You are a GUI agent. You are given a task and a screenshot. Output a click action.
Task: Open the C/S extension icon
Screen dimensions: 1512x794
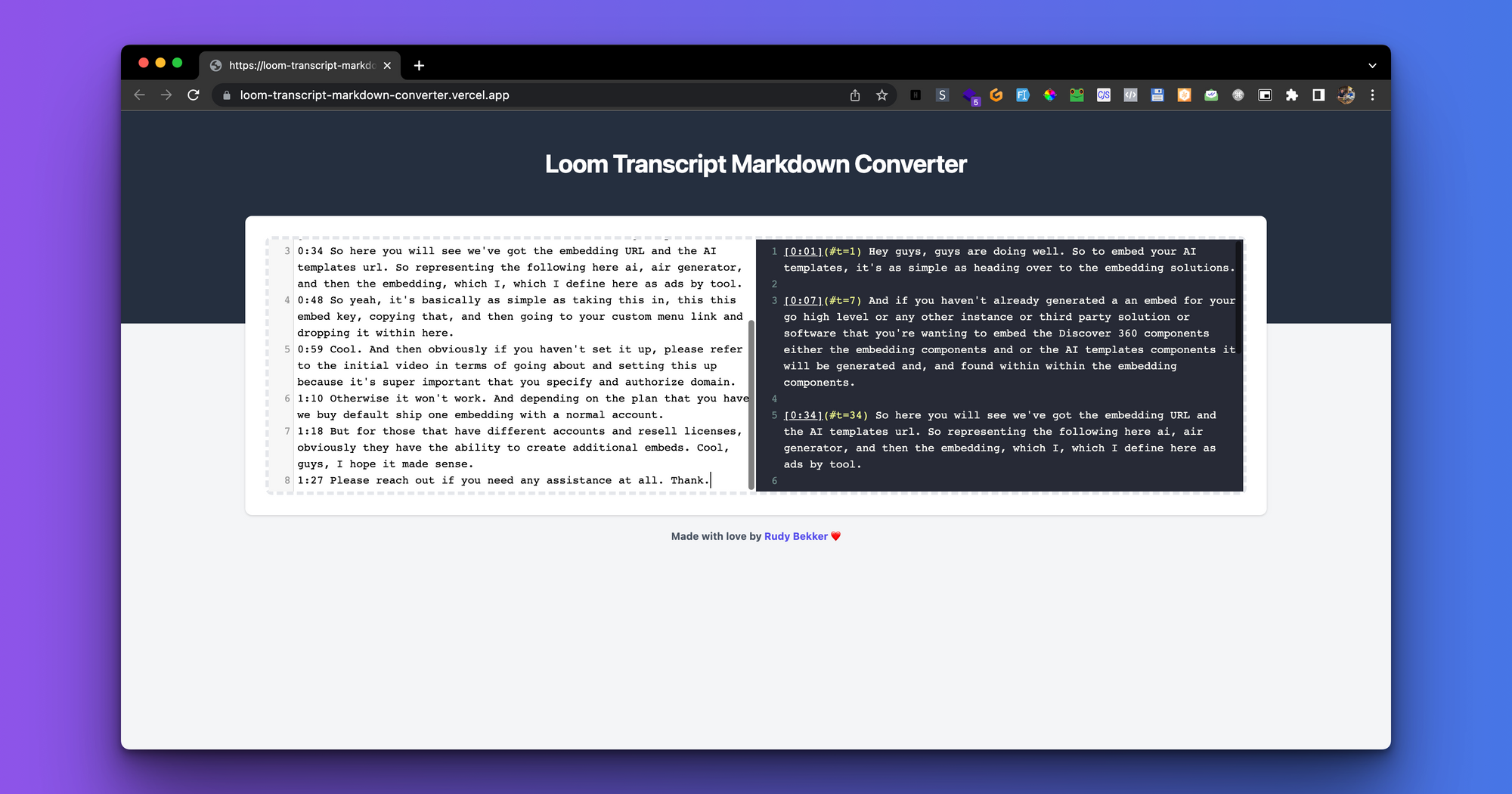(1104, 95)
